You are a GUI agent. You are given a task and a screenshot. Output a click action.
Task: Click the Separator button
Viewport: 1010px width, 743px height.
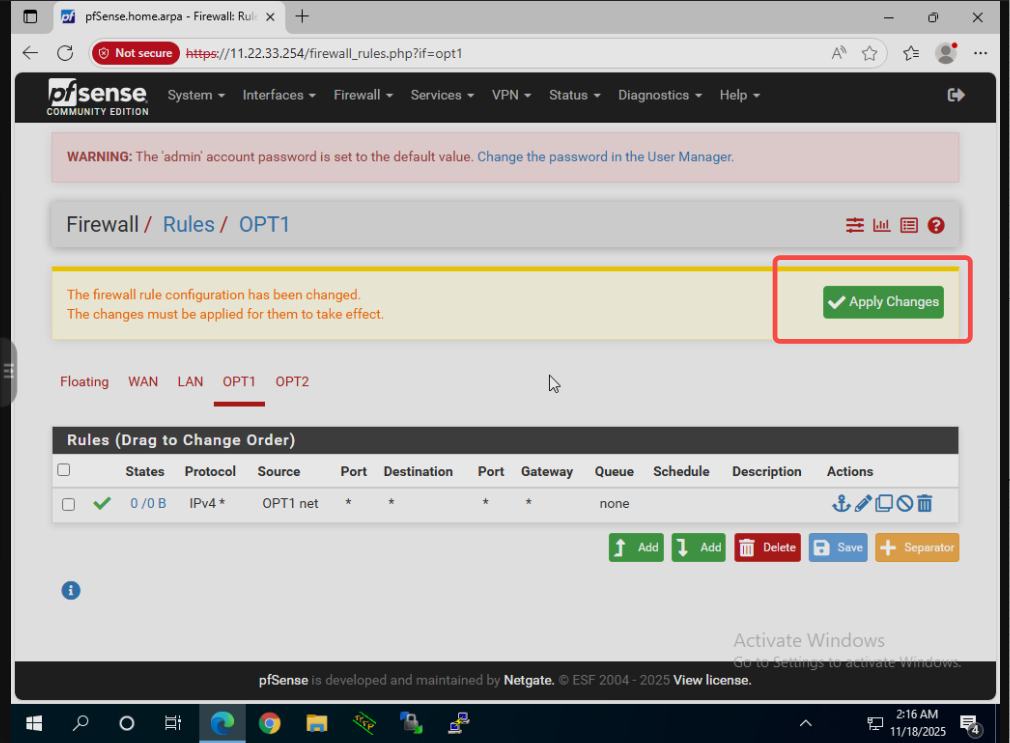917,547
